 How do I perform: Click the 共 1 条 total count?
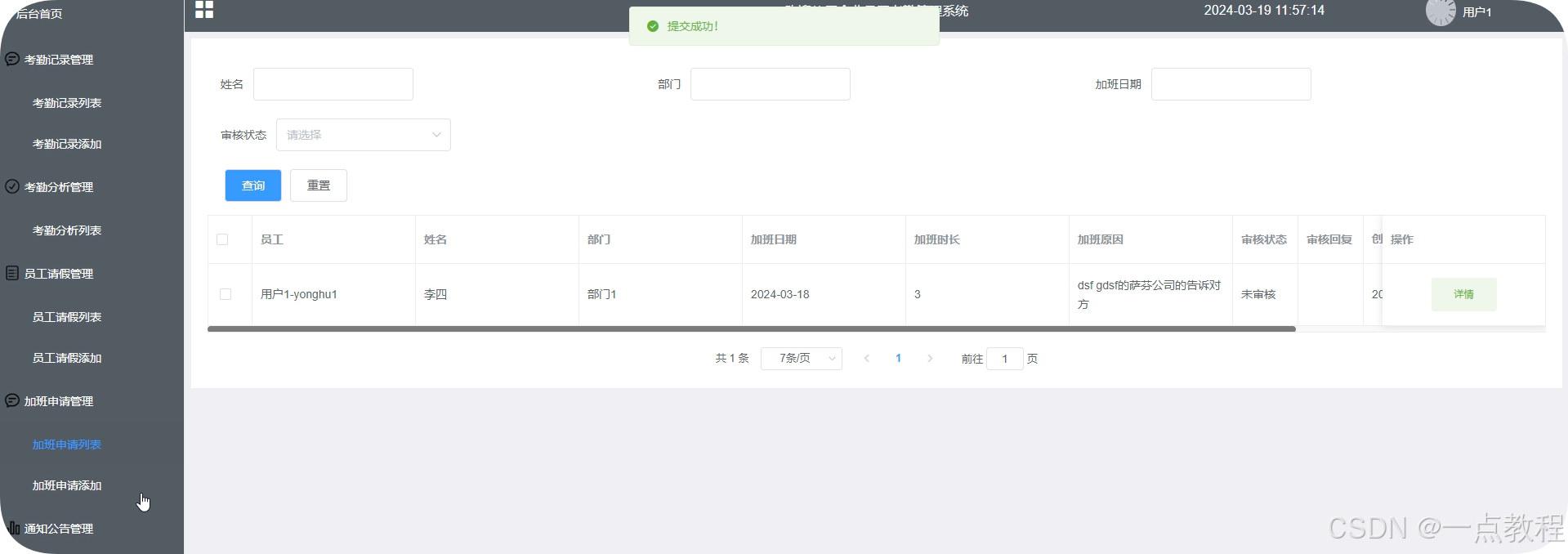[x=732, y=358]
